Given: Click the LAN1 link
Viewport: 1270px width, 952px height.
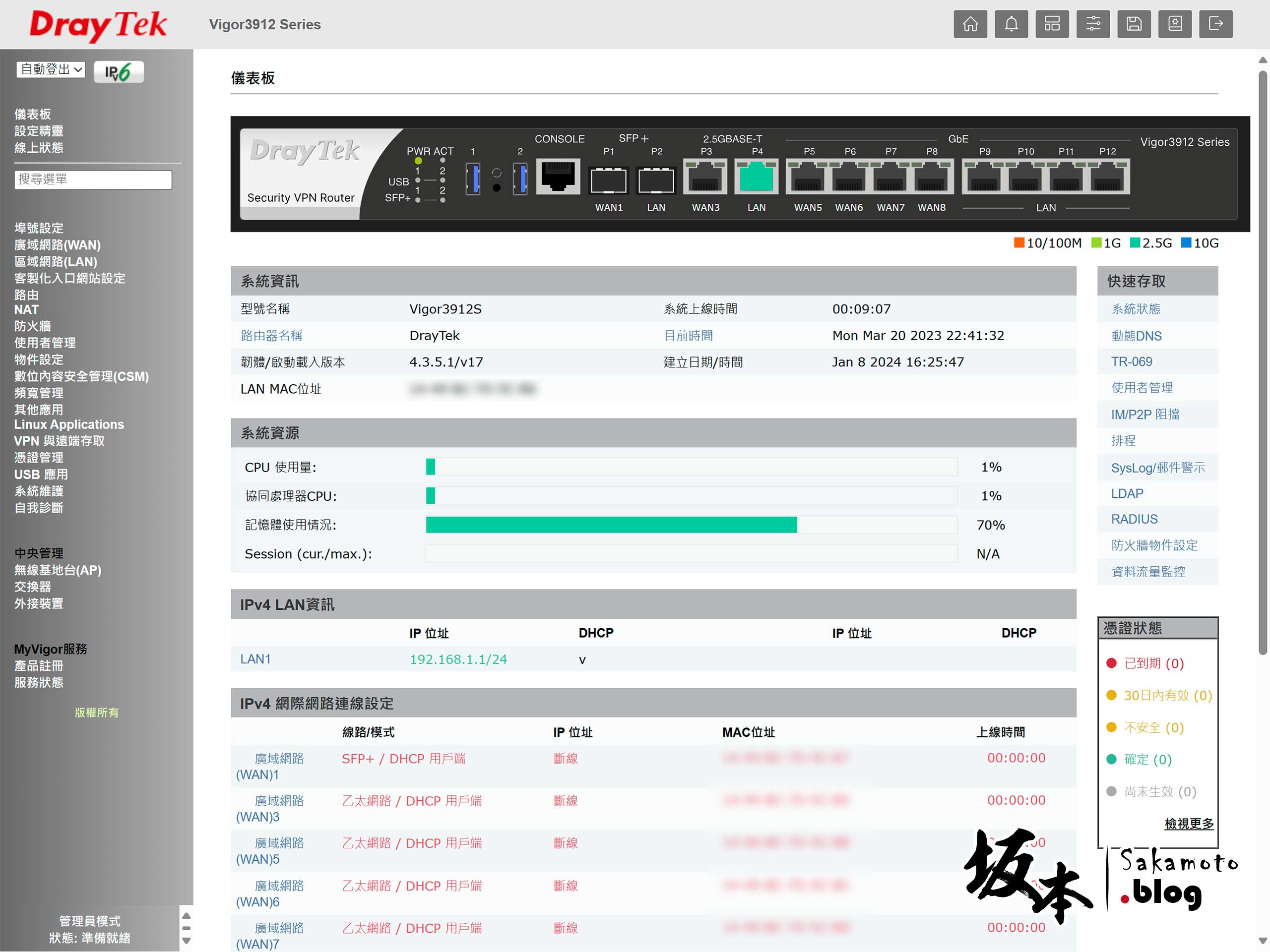Looking at the screenshot, I should [x=255, y=659].
